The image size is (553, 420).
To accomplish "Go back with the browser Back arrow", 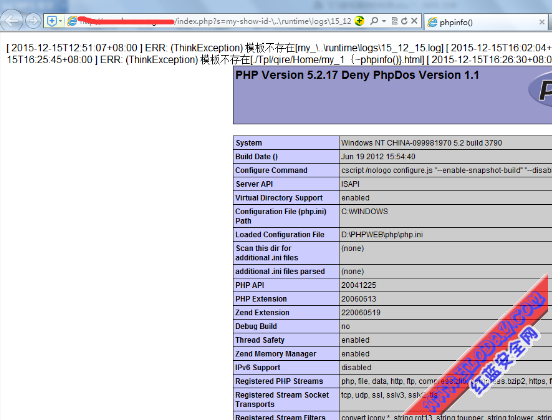I will point(12,21).
